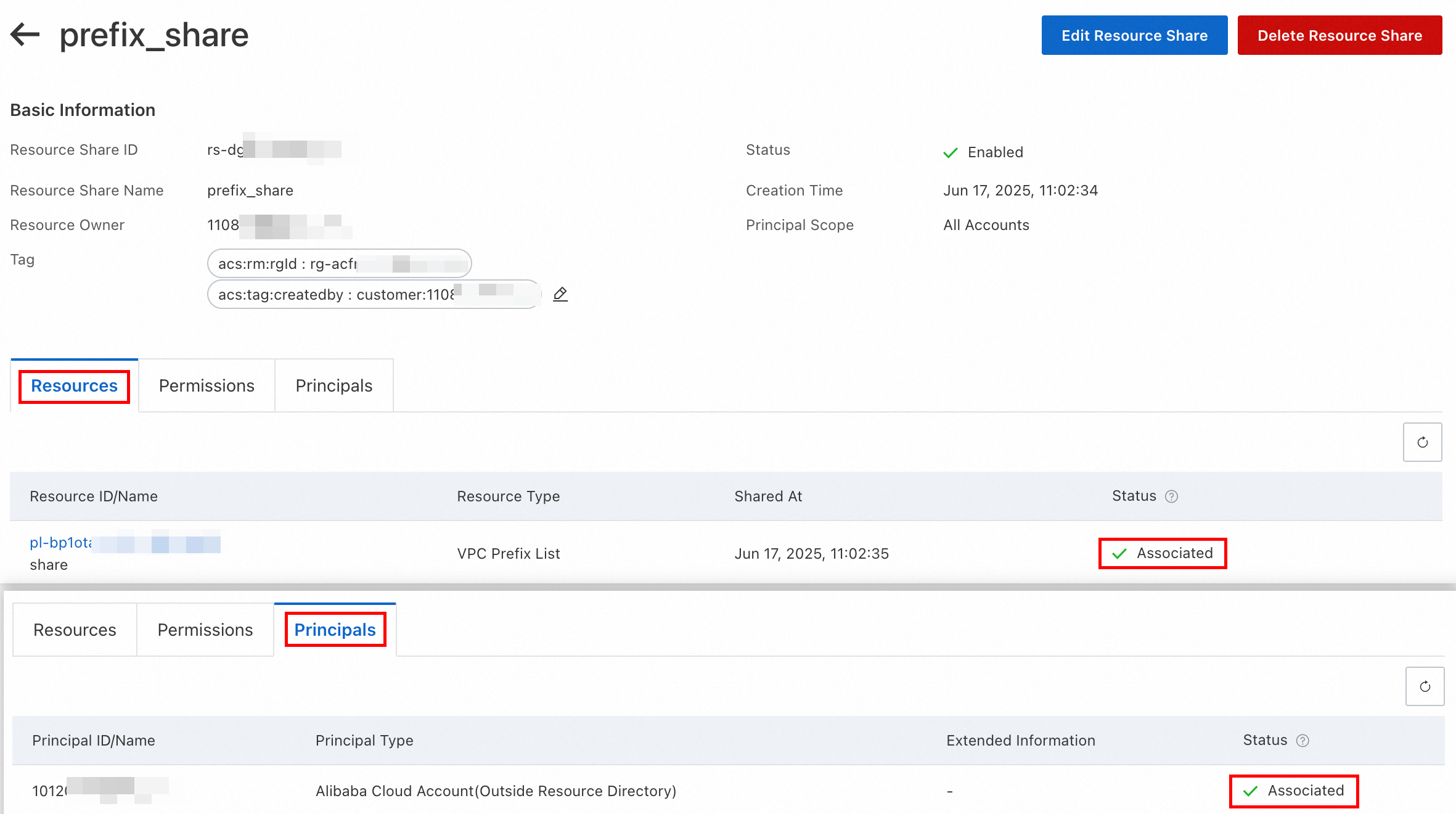Click the Associated checkmark in the VPC Prefix List row
The height and width of the screenshot is (814, 1456).
point(1119,554)
